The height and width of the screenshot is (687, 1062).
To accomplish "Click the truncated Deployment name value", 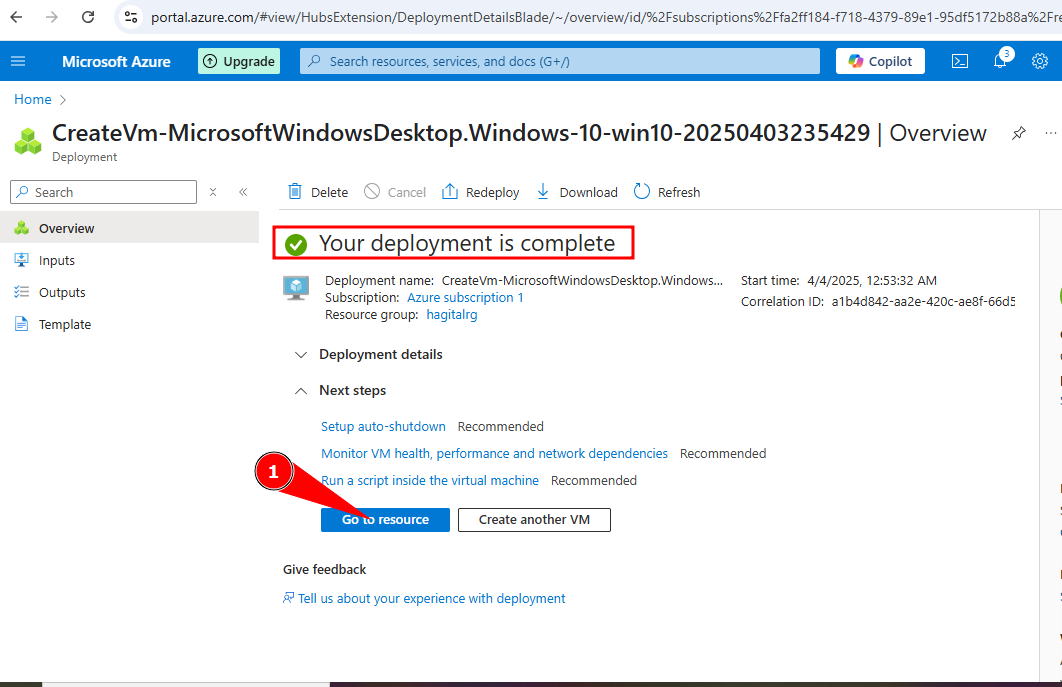I will pos(582,280).
